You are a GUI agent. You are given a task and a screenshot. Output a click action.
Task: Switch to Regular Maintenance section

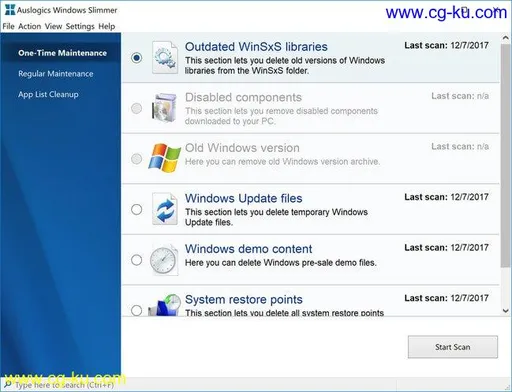(56, 74)
